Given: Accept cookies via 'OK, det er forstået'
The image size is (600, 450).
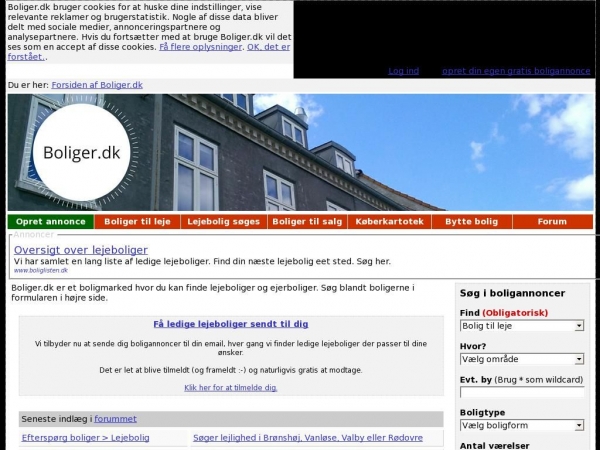Looking at the screenshot, I should point(268,47).
